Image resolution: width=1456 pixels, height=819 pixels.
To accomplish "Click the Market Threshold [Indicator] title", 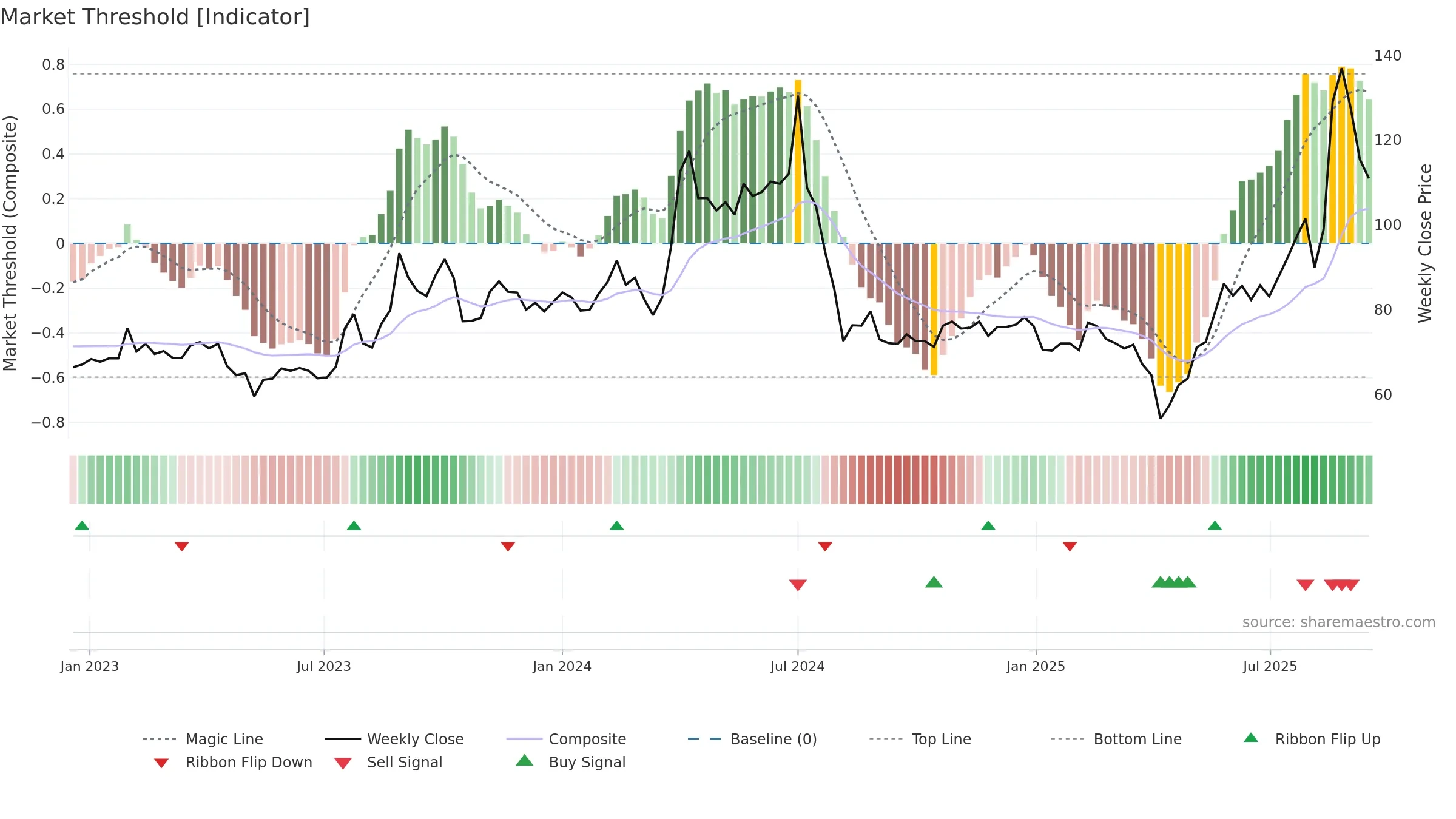I will click(155, 17).
